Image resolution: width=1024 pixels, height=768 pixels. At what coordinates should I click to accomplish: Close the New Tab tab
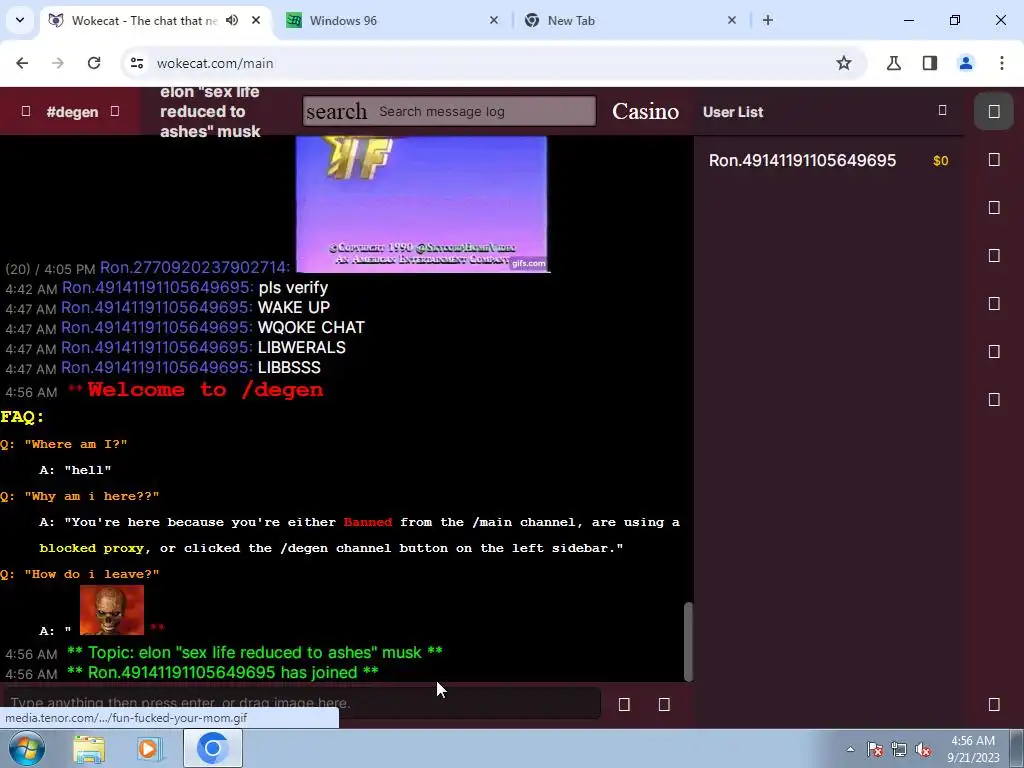coord(731,20)
